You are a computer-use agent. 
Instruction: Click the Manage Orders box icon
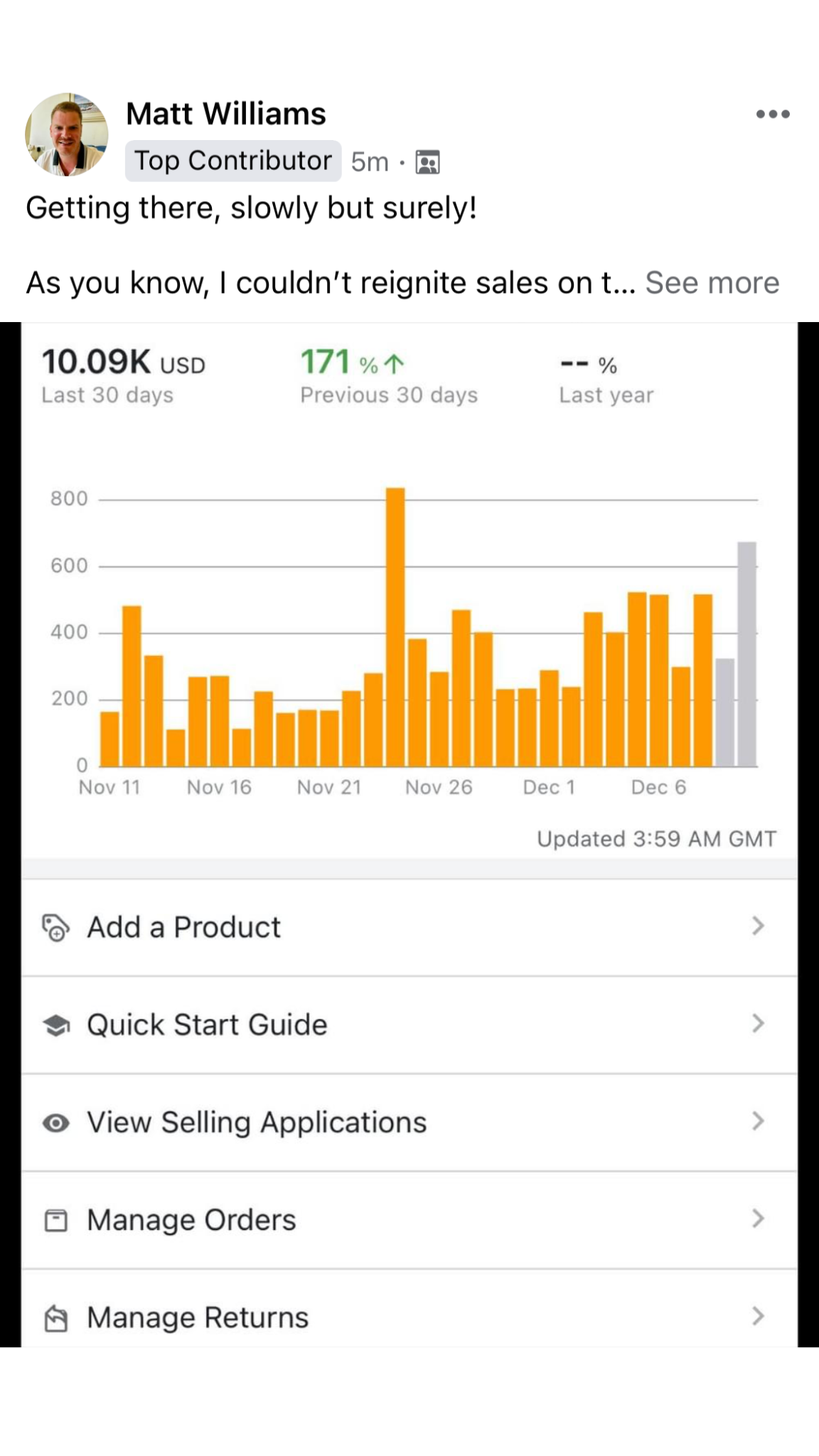55,1220
